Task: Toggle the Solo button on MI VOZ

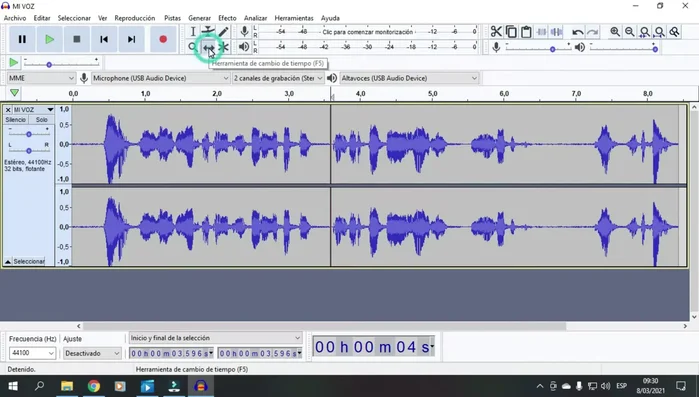Action: pos(41,119)
